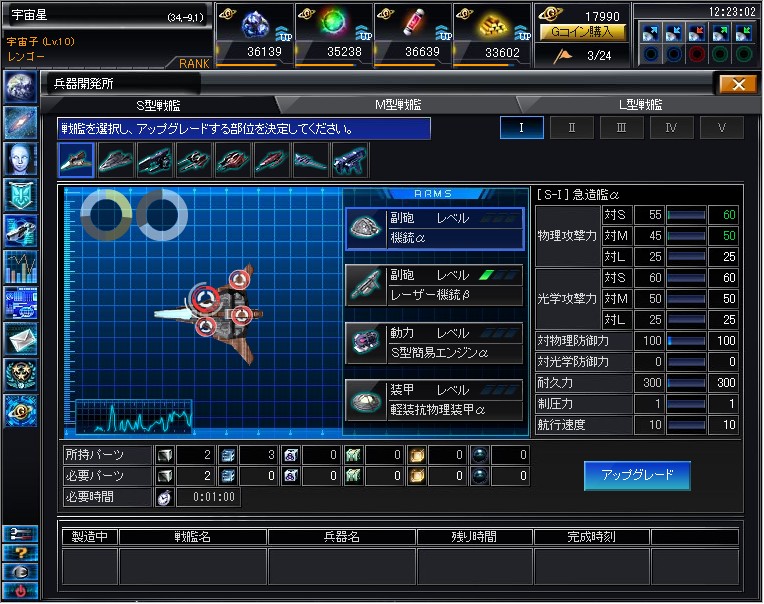Select the first battleship thumbnail
764x604 pixels.
77,160
